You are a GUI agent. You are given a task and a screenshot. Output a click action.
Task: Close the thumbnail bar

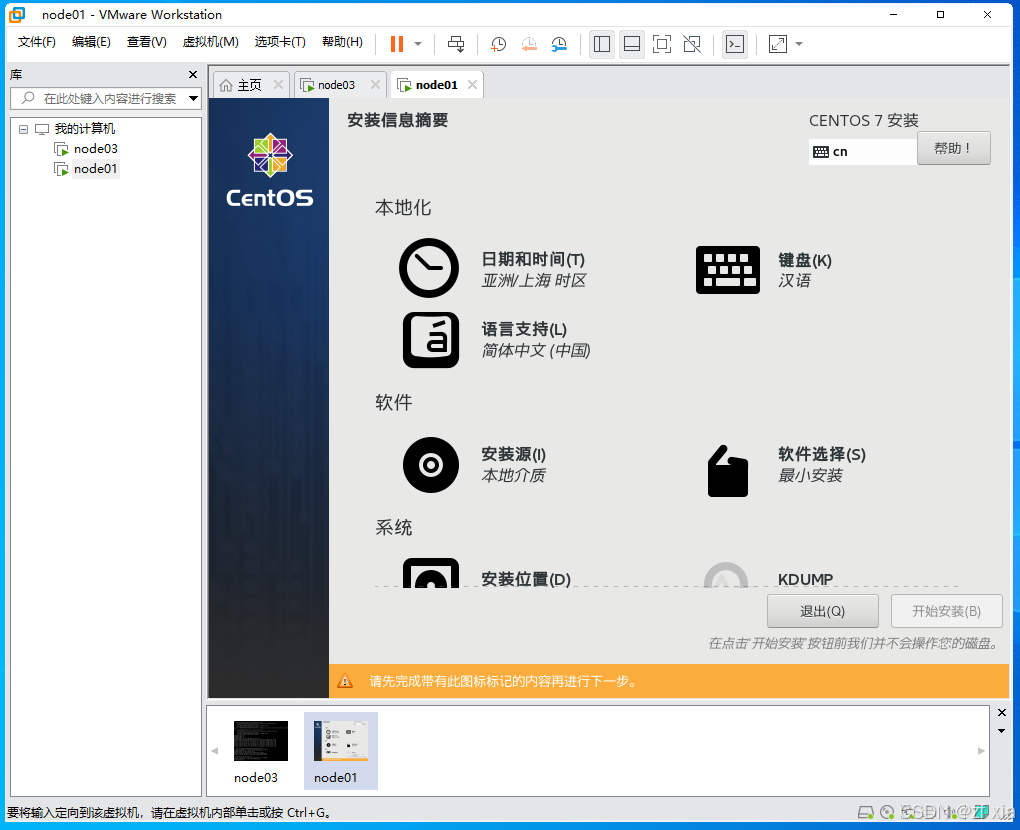(1002, 713)
